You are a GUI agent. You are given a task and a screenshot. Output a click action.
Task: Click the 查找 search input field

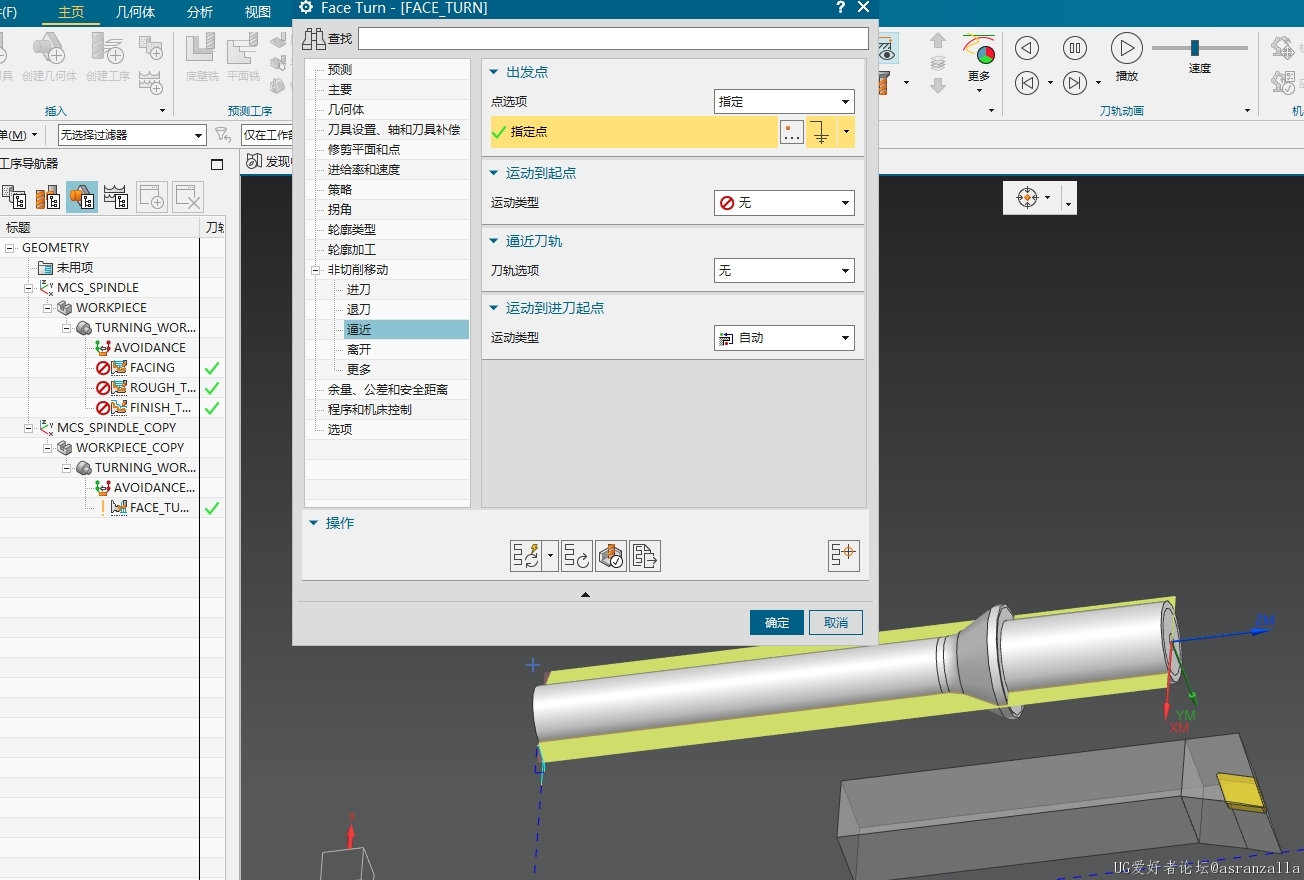613,38
